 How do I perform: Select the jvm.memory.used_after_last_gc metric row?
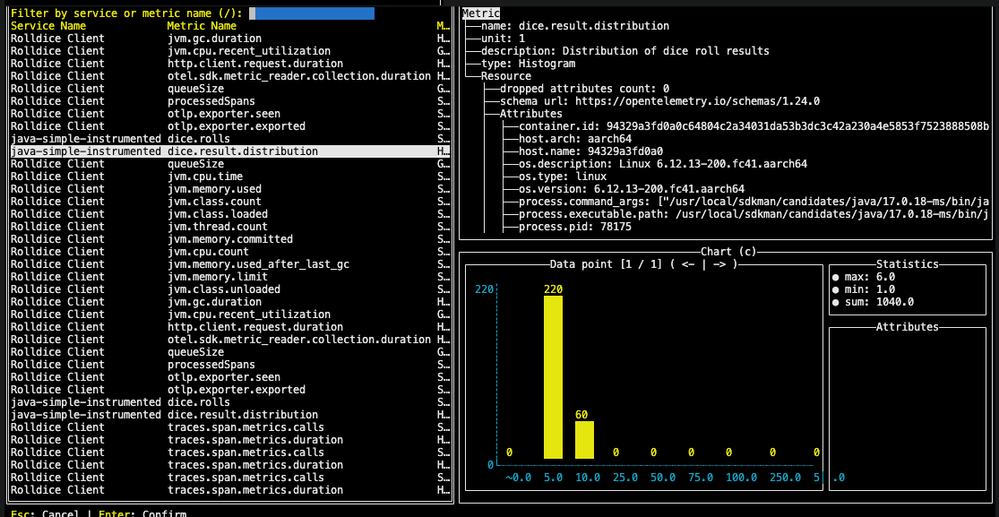tap(230, 265)
